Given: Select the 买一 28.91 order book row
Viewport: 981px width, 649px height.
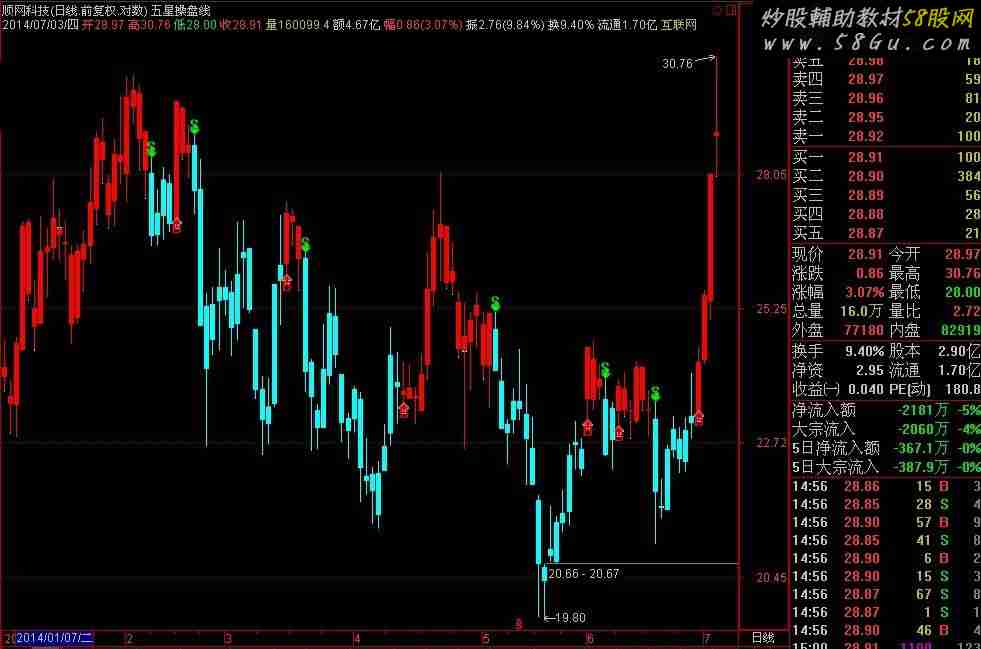Looking at the screenshot, I should 885,156.
